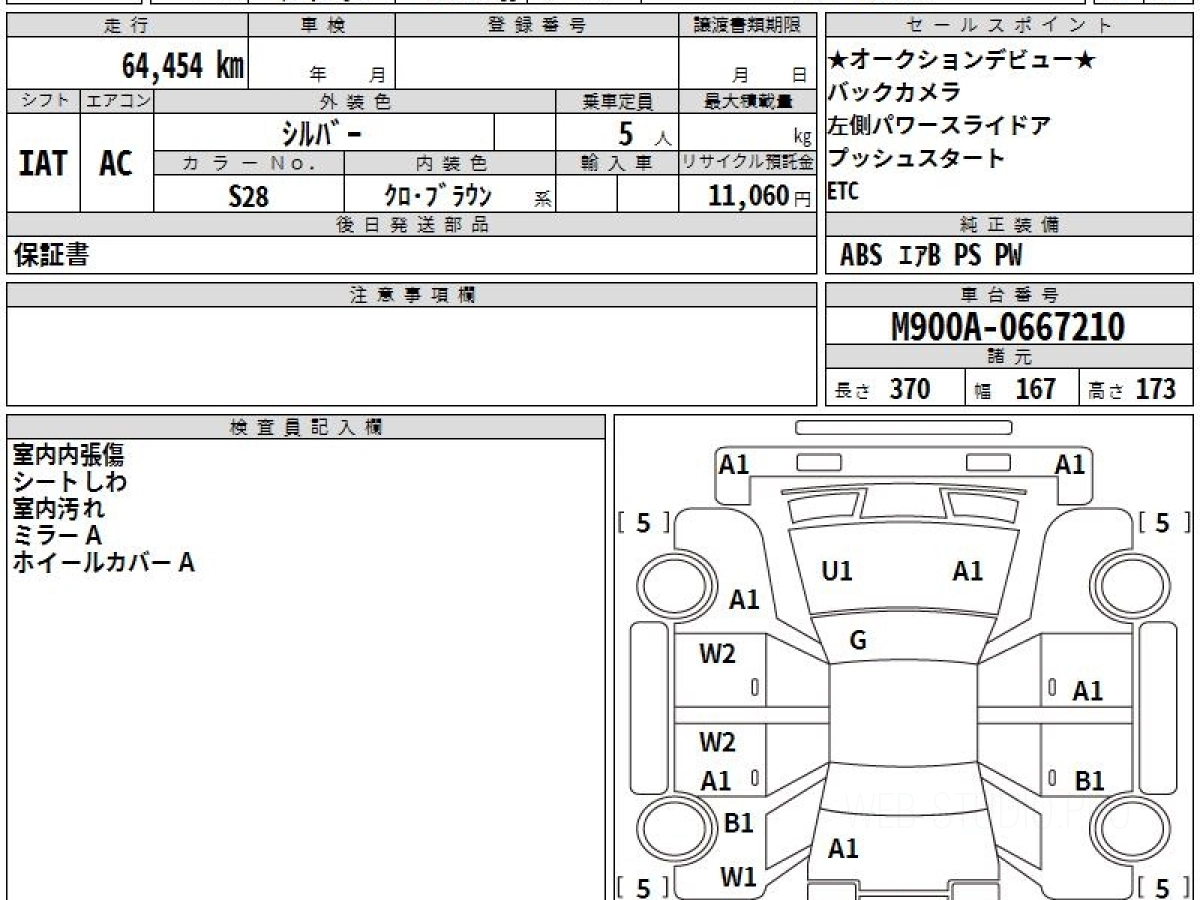Viewport: 1200px width, 900px height.
Task: Click the recycle deposit 11,060円
Action: click(760, 195)
